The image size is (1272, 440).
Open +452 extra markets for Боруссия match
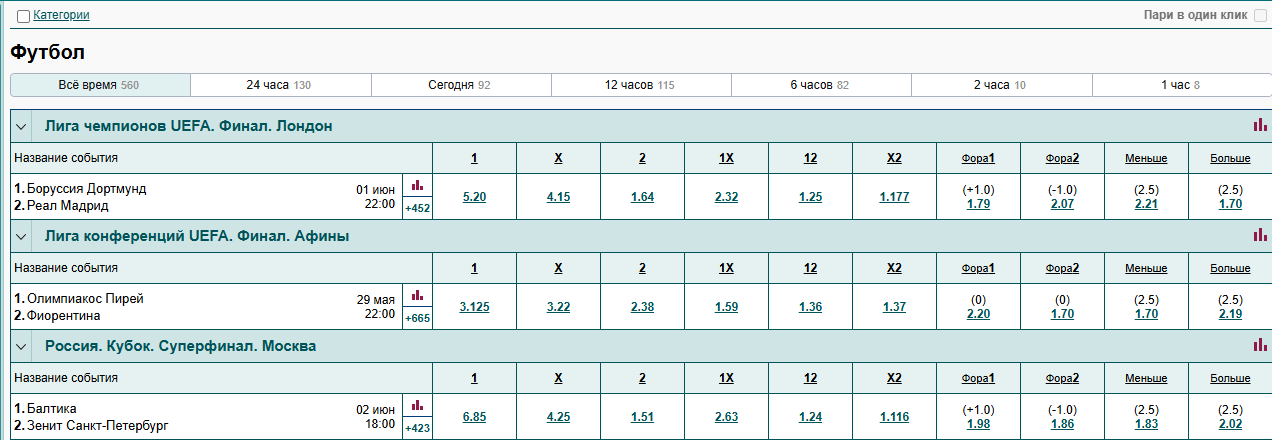[417, 209]
